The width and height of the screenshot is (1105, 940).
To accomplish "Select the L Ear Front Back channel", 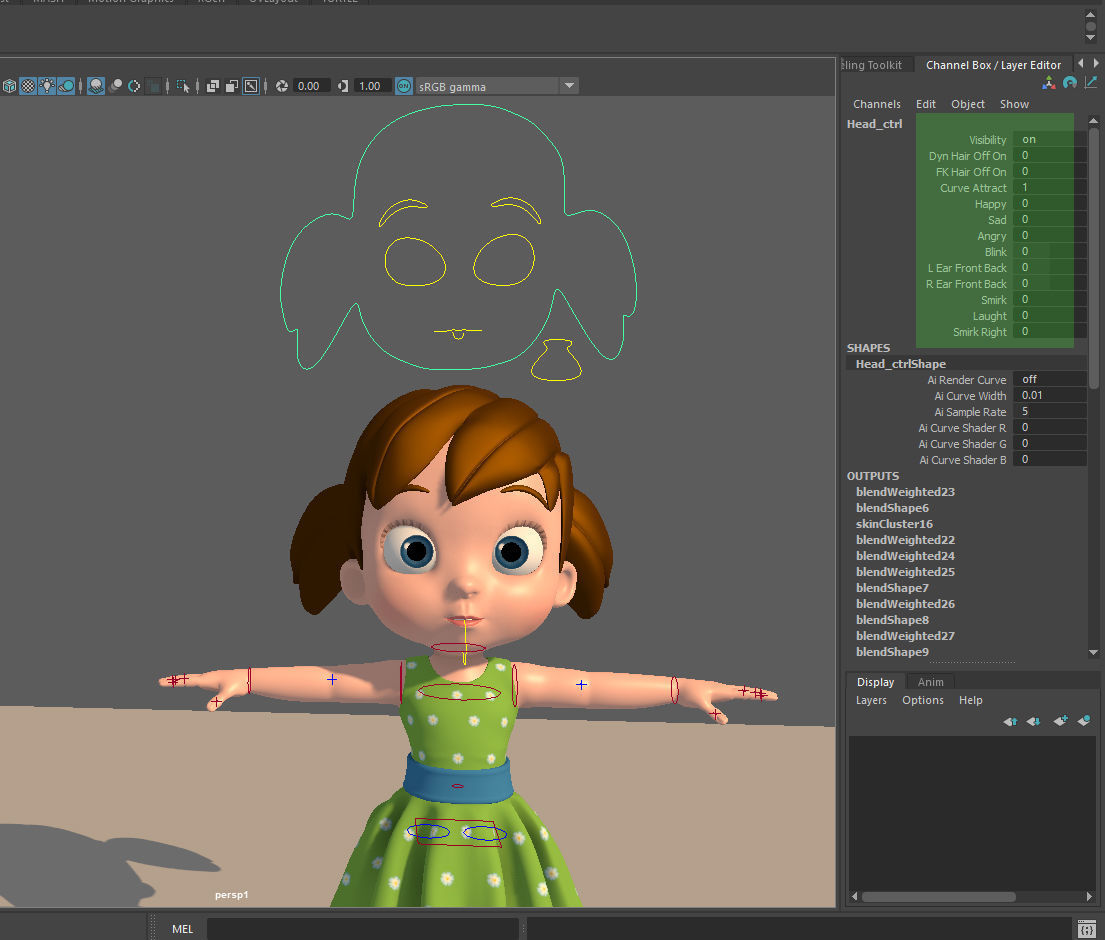I will [967, 268].
